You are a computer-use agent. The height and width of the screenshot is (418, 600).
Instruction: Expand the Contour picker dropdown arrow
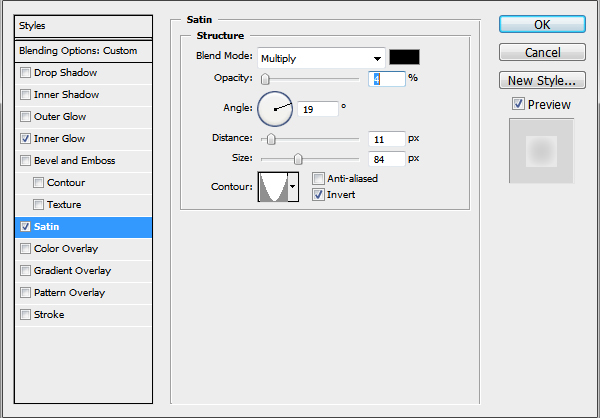[293, 187]
